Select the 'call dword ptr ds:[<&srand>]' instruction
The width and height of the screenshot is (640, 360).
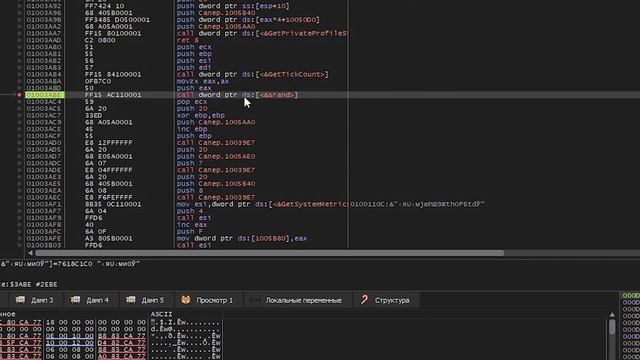pos(237,95)
